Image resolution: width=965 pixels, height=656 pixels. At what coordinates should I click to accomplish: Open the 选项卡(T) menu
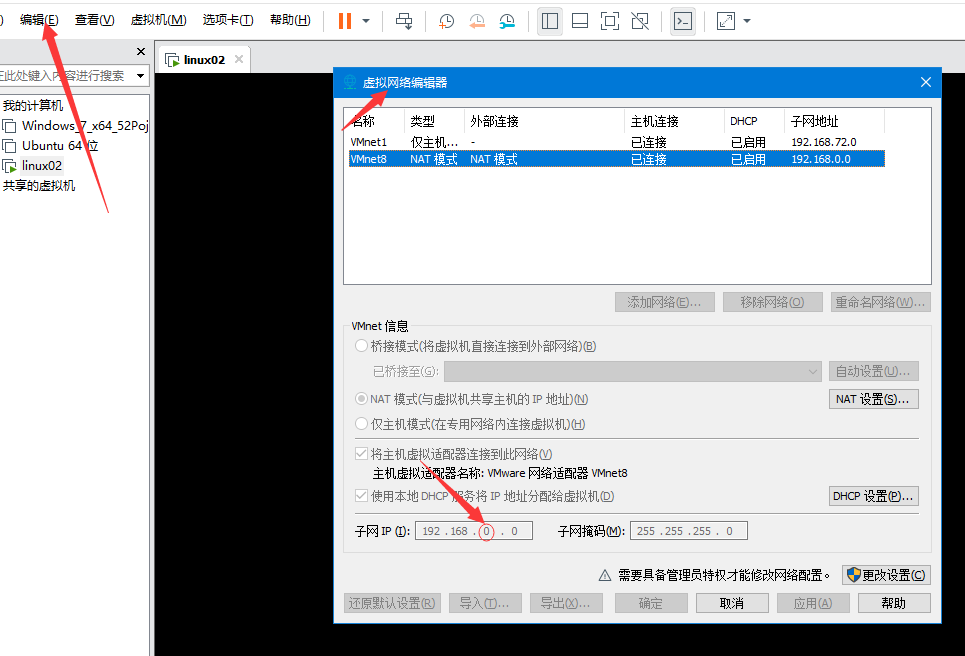coord(228,20)
